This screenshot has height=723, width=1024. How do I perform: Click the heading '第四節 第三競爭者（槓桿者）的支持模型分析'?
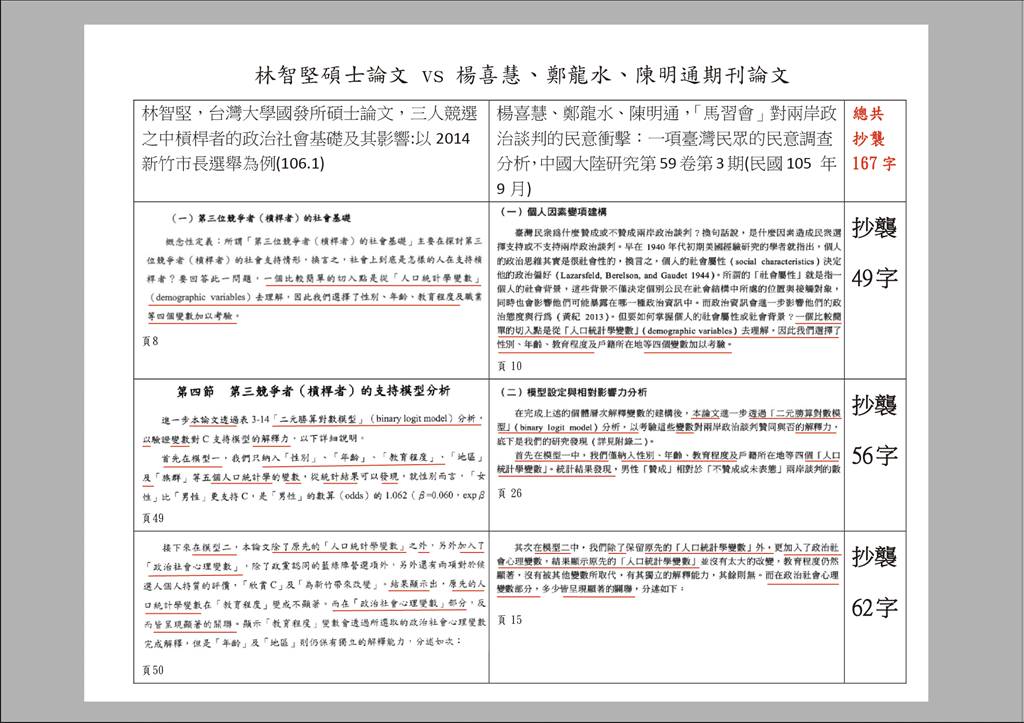click(x=313, y=391)
